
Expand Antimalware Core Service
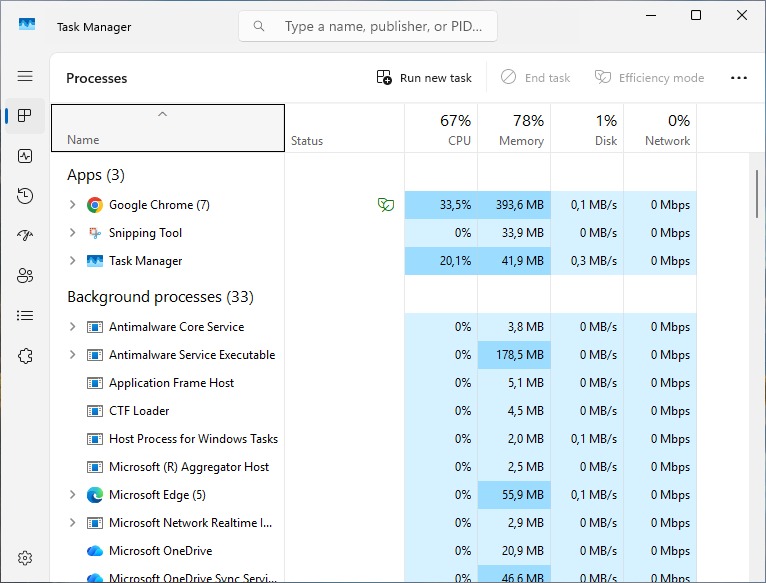[72, 327]
